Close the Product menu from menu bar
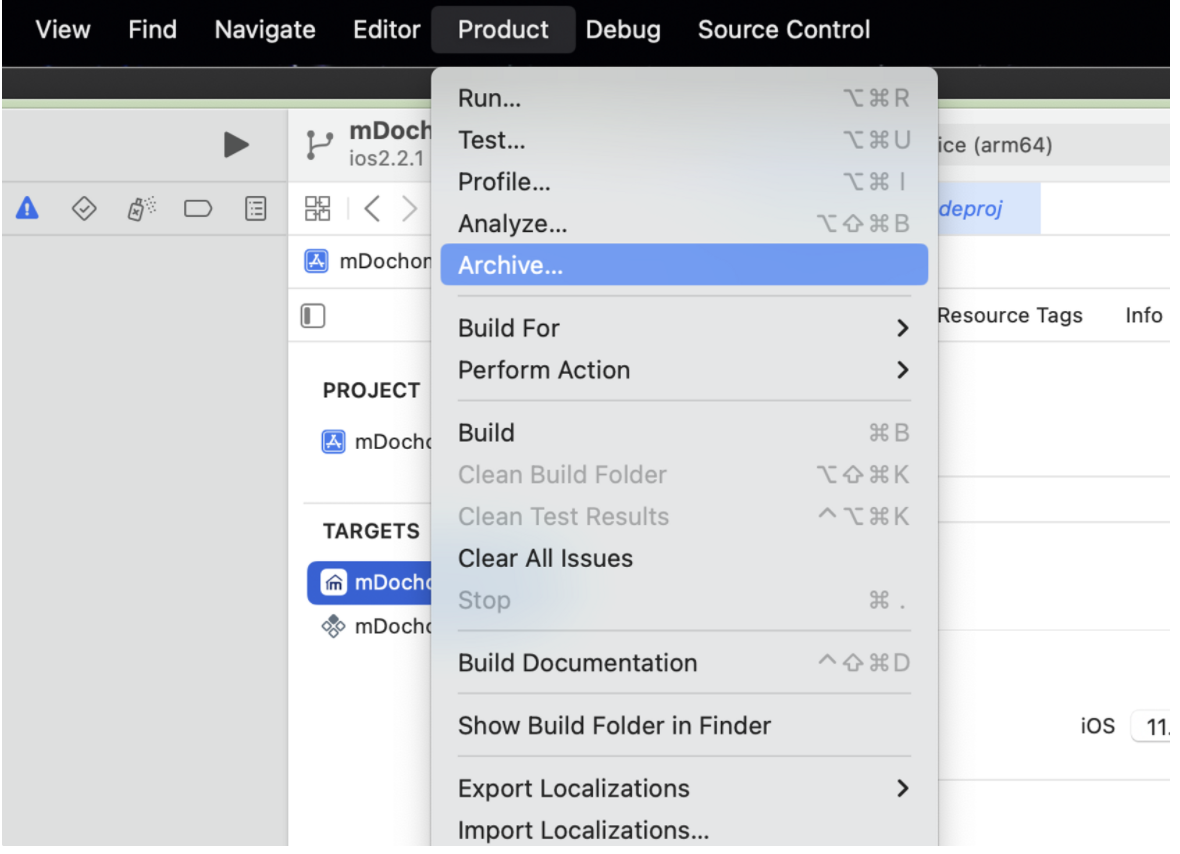The height and width of the screenshot is (854, 1180). [x=503, y=29]
